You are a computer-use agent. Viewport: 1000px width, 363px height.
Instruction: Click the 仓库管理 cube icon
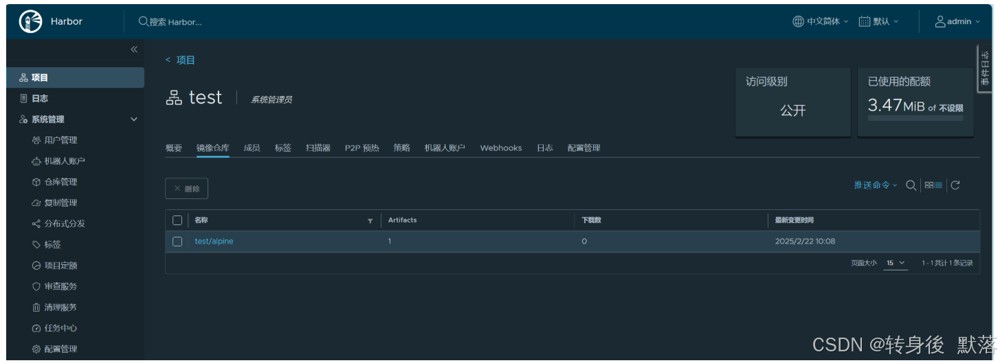click(36, 182)
